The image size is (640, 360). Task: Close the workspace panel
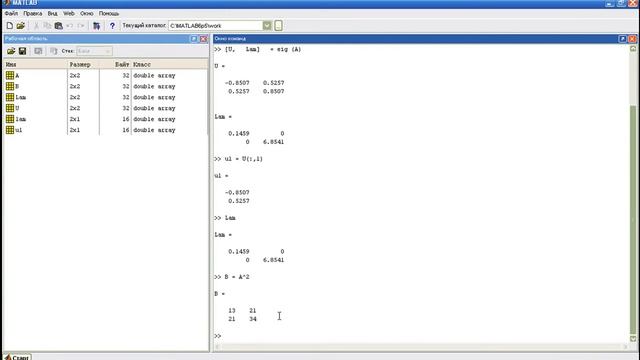[x=203, y=39]
